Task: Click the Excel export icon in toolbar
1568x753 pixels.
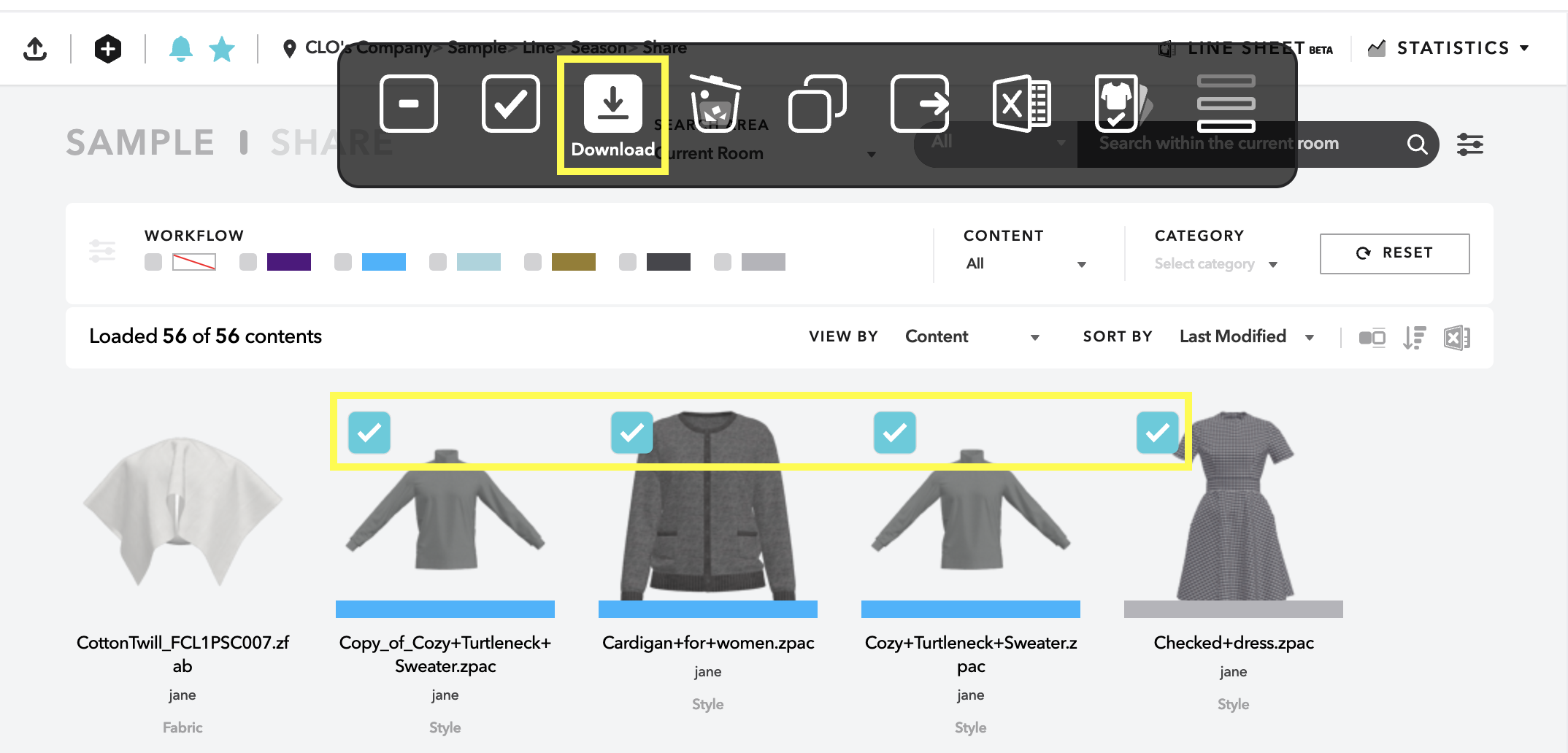Action: [x=1022, y=104]
